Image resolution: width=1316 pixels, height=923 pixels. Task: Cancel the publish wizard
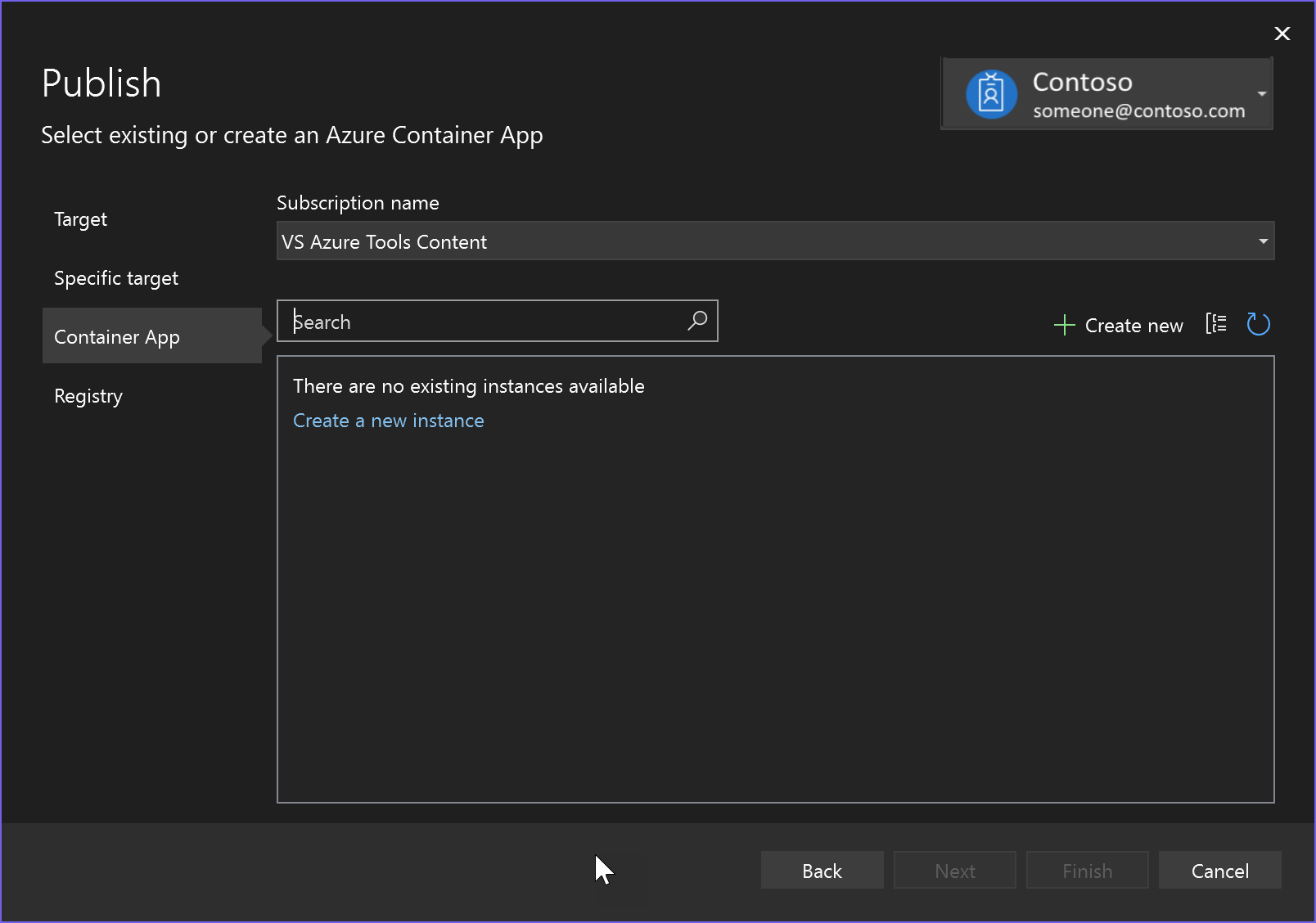point(1219,870)
